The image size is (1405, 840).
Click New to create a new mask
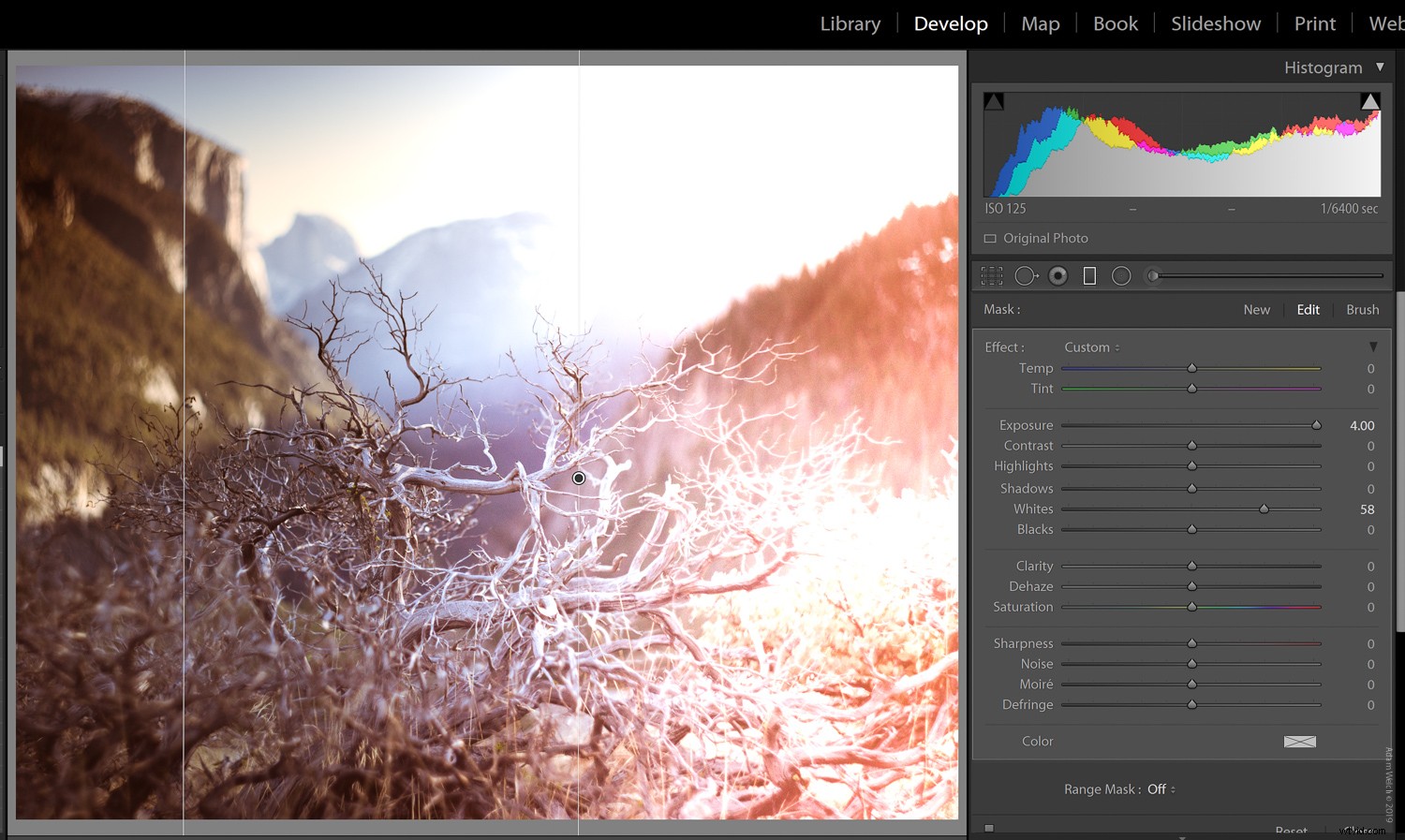point(1257,309)
